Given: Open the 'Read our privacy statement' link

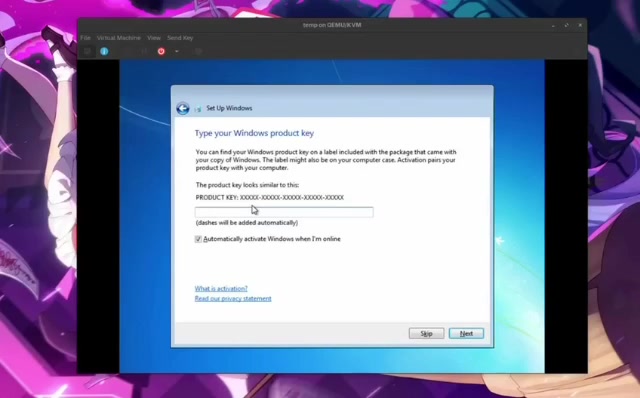Looking at the screenshot, I should click(x=233, y=298).
